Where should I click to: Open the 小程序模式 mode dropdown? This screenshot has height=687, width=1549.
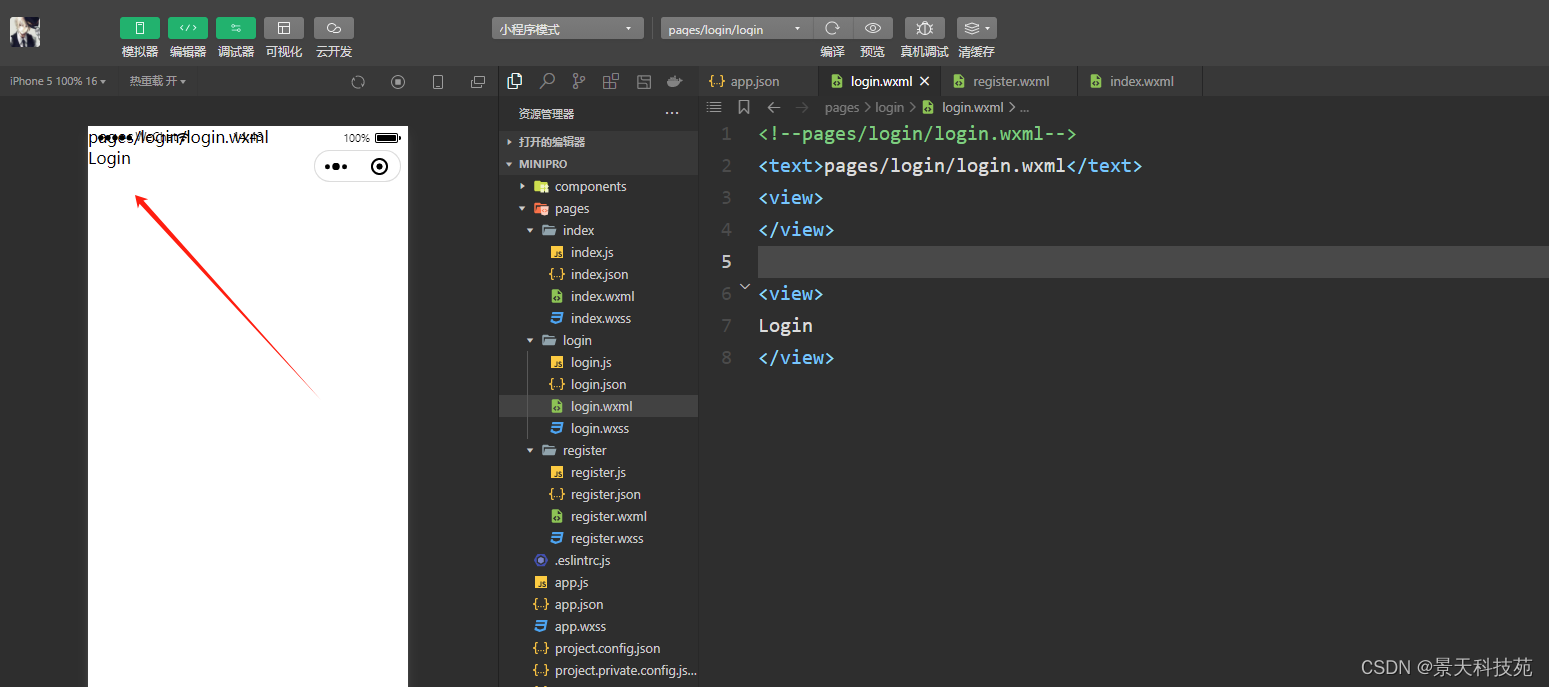(x=567, y=29)
